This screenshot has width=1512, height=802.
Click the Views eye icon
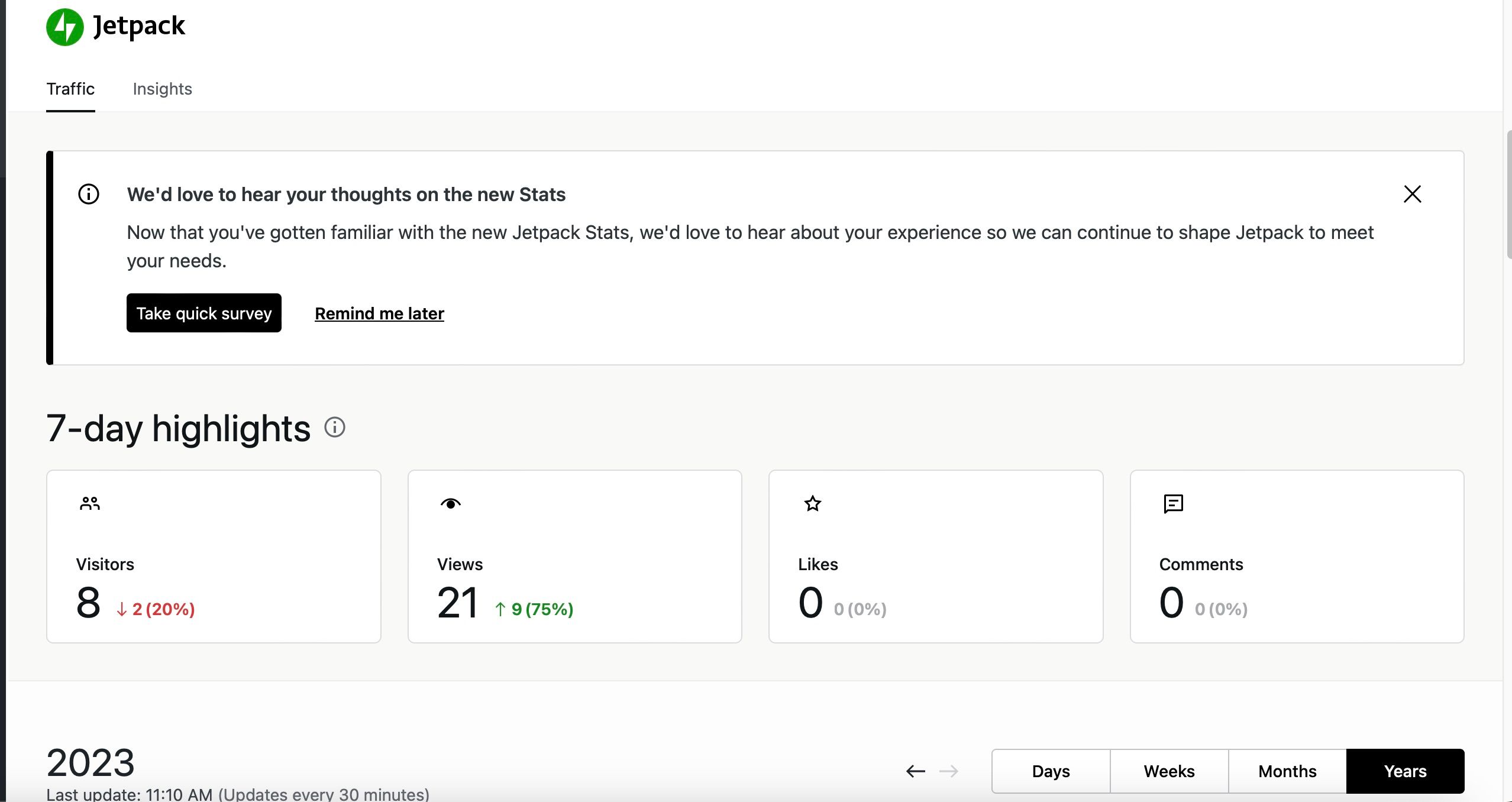(451, 503)
